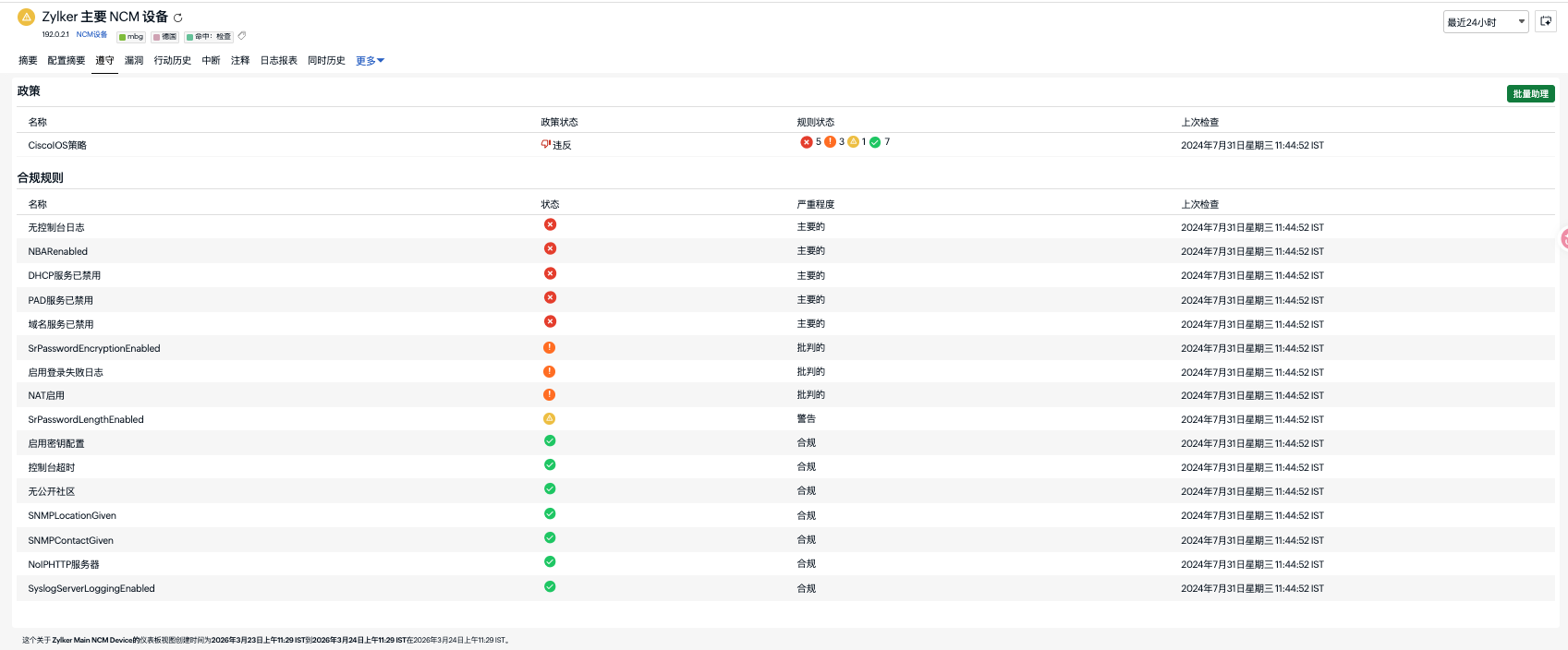Click the green mbg tag label
1568x650 pixels.
click(131, 37)
